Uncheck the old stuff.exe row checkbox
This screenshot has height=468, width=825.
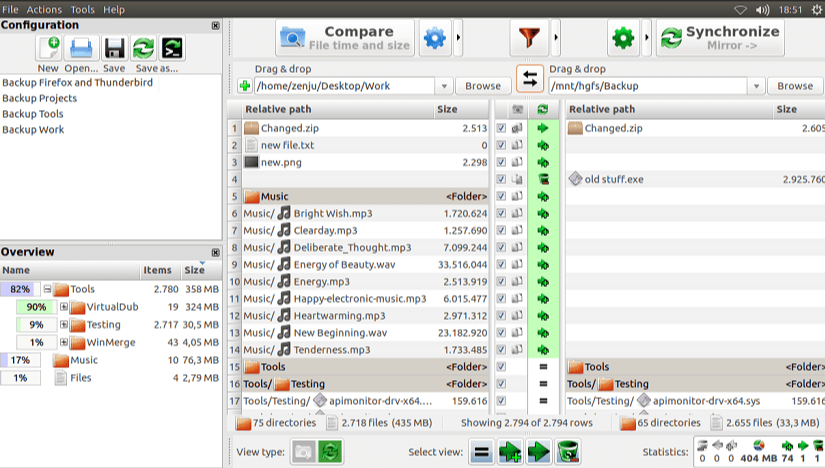click(501, 179)
